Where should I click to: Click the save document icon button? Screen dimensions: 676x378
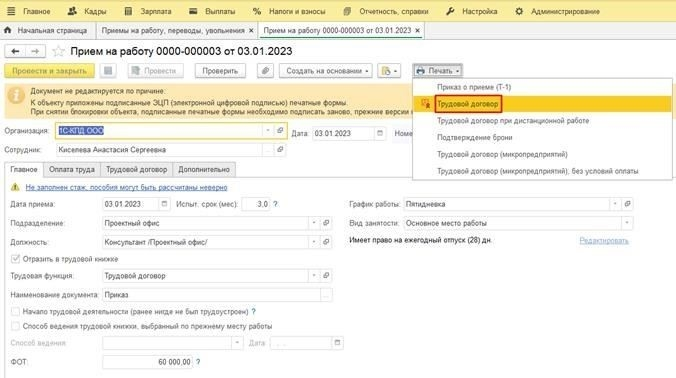[108, 71]
